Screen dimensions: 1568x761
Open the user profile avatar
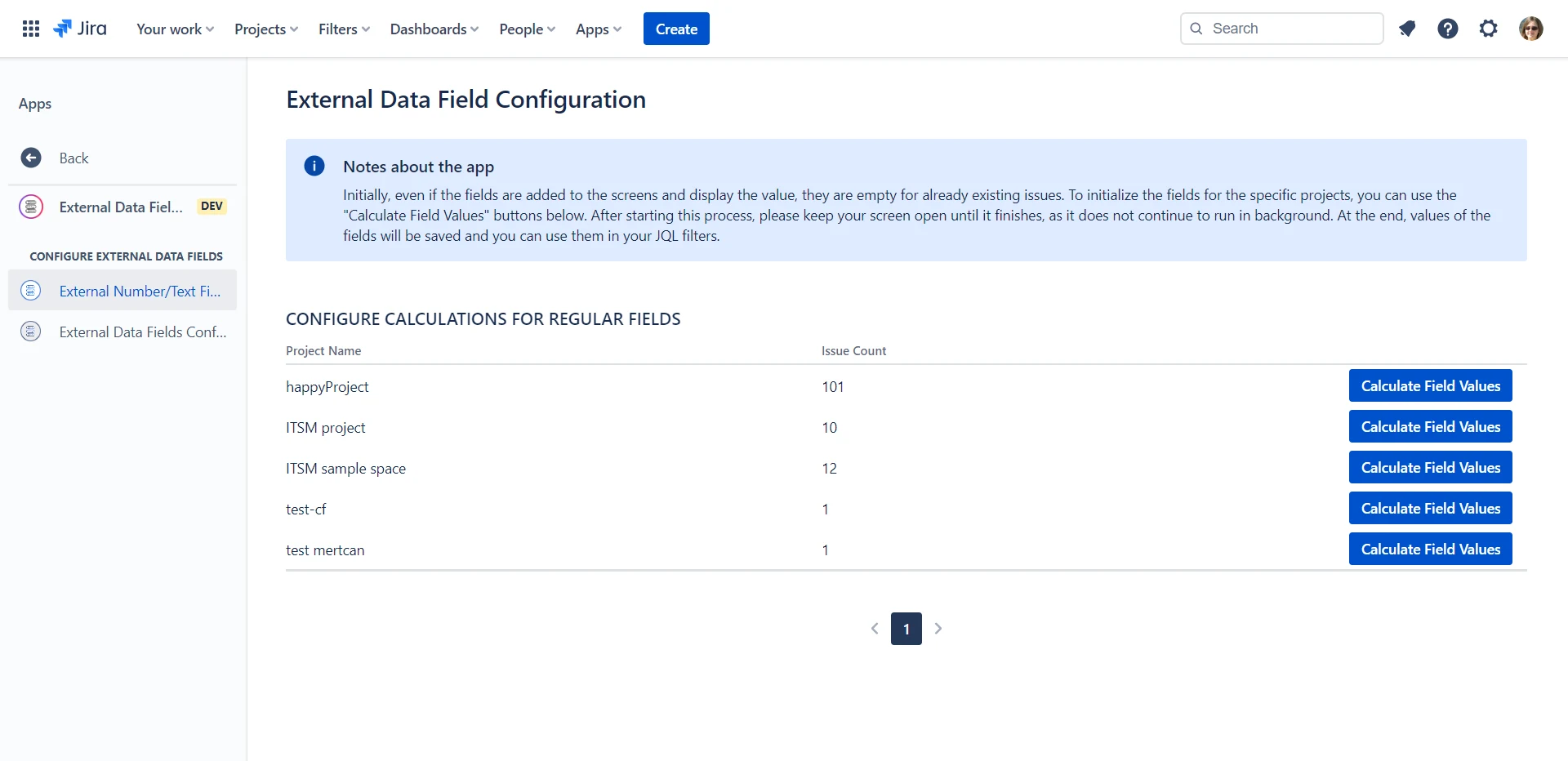pos(1531,29)
